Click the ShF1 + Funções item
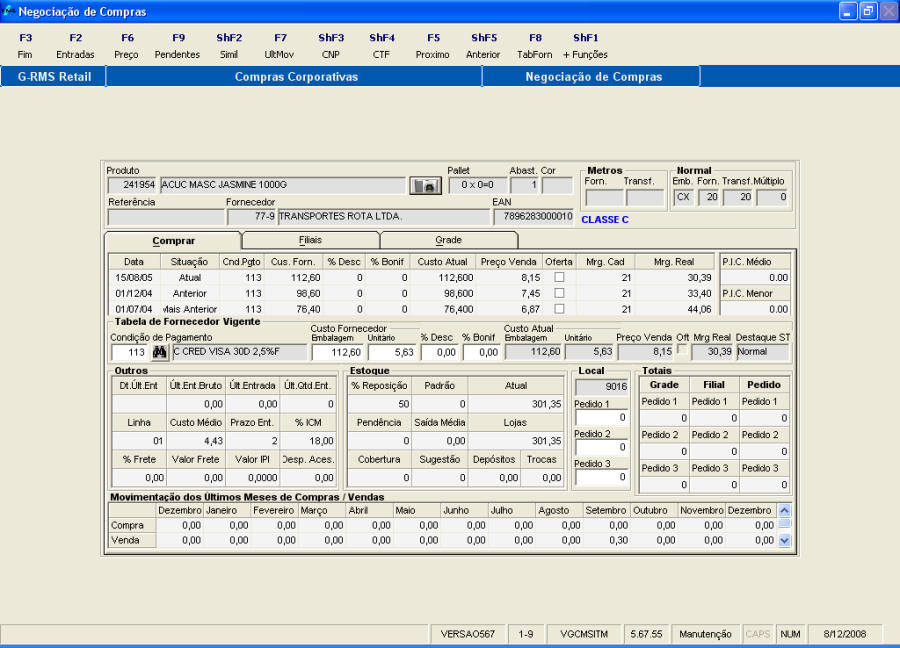Image resolution: width=900 pixels, height=648 pixels. (585, 46)
